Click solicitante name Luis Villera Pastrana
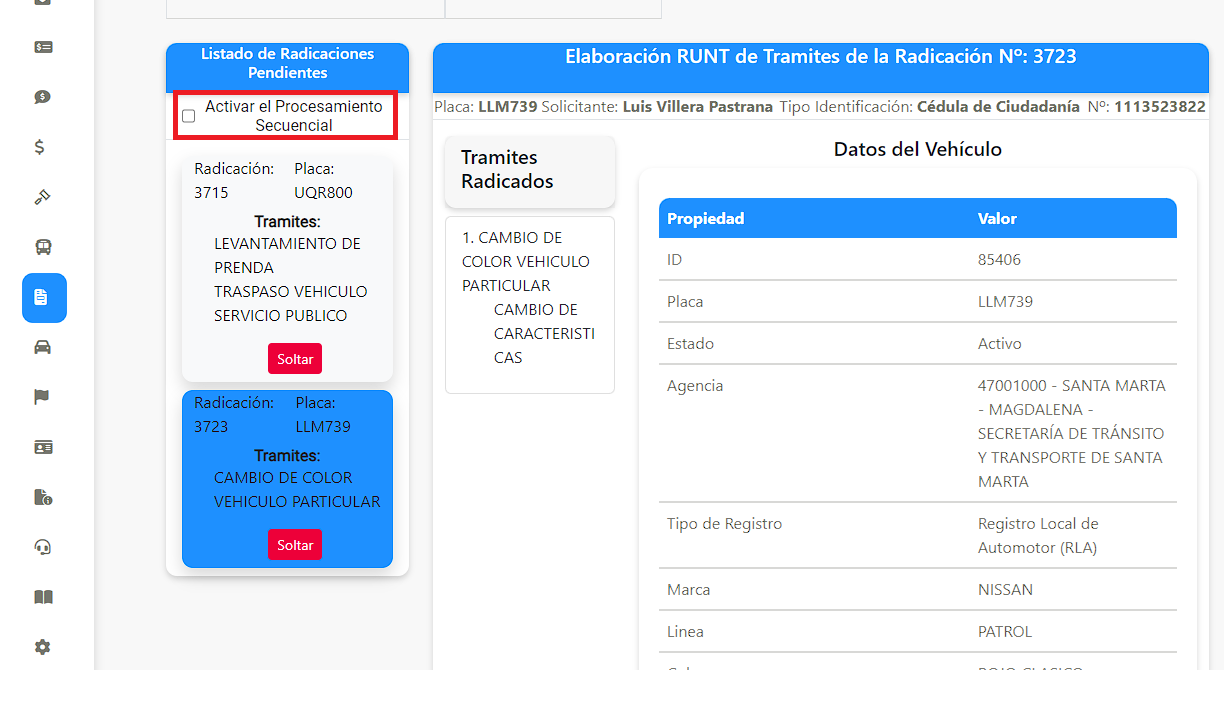Image resolution: width=1224 pixels, height=702 pixels. [698, 106]
